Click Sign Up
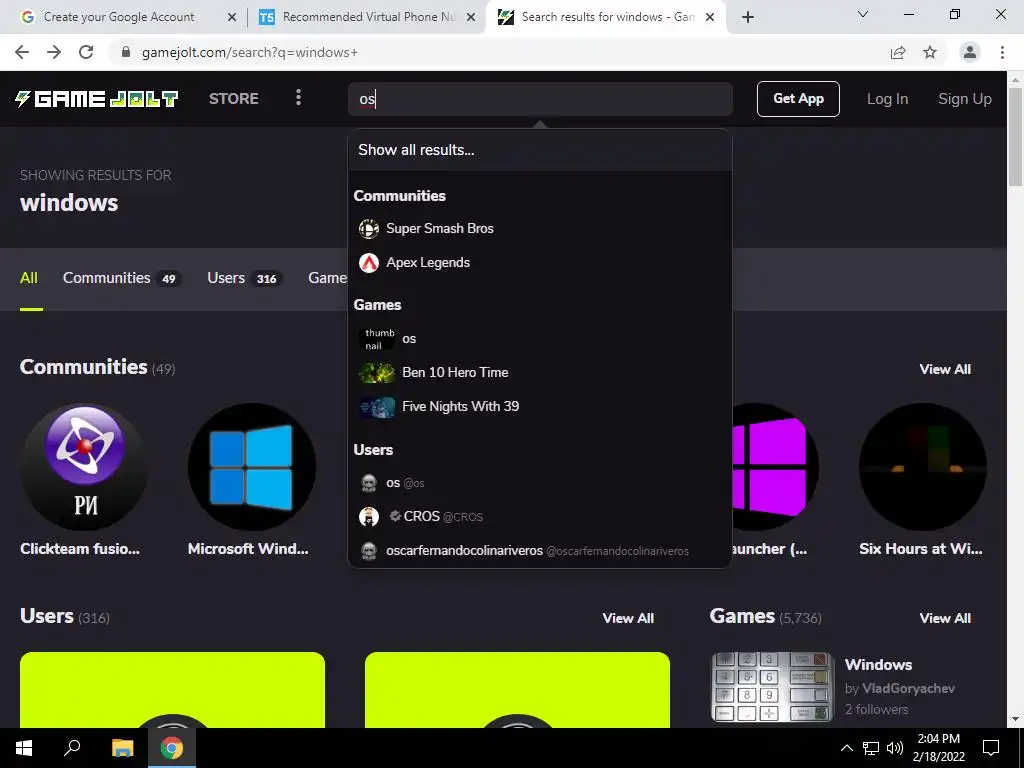This screenshot has width=1024, height=768. coord(965,99)
